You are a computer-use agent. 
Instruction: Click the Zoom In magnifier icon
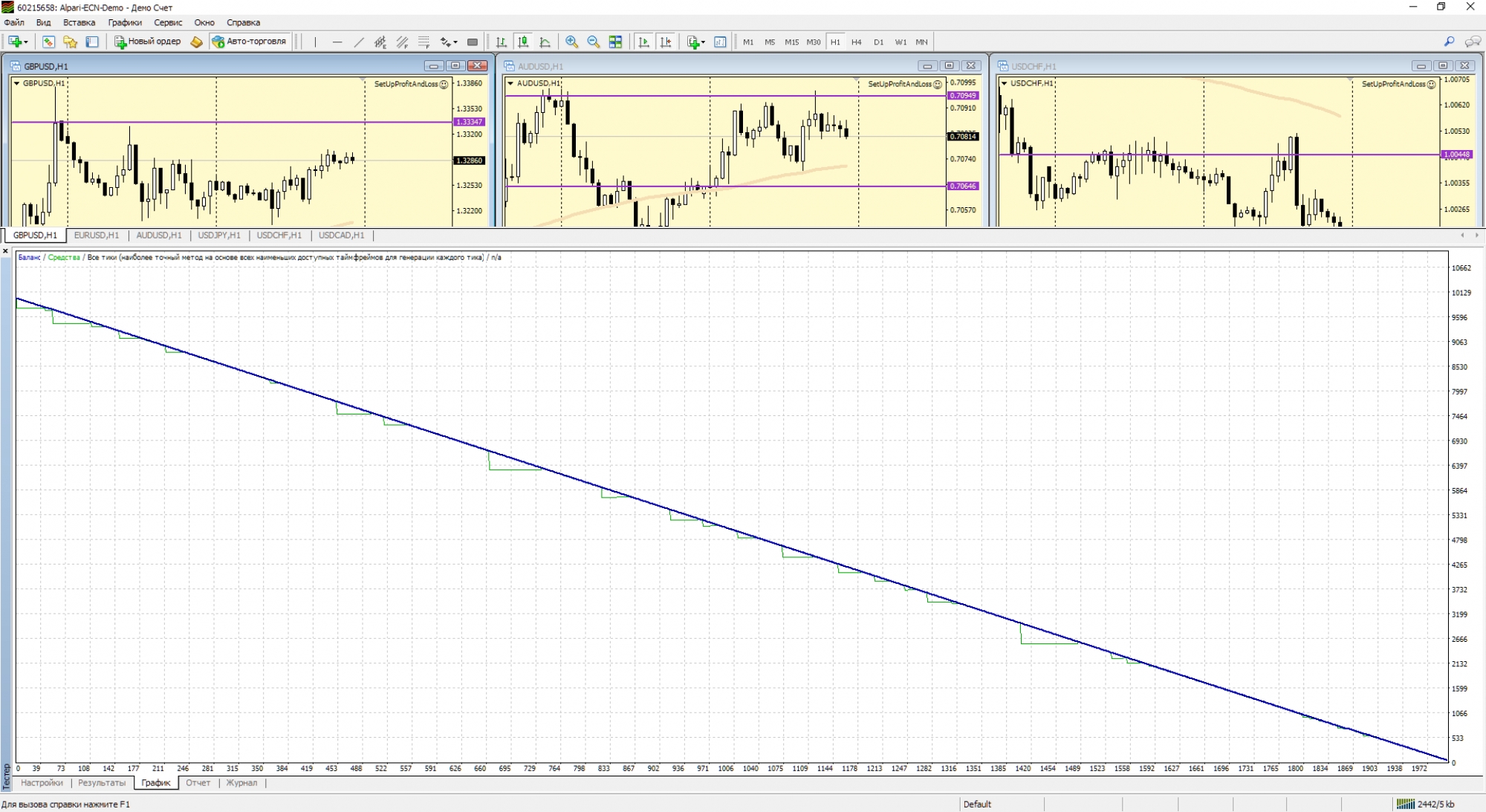tap(571, 42)
